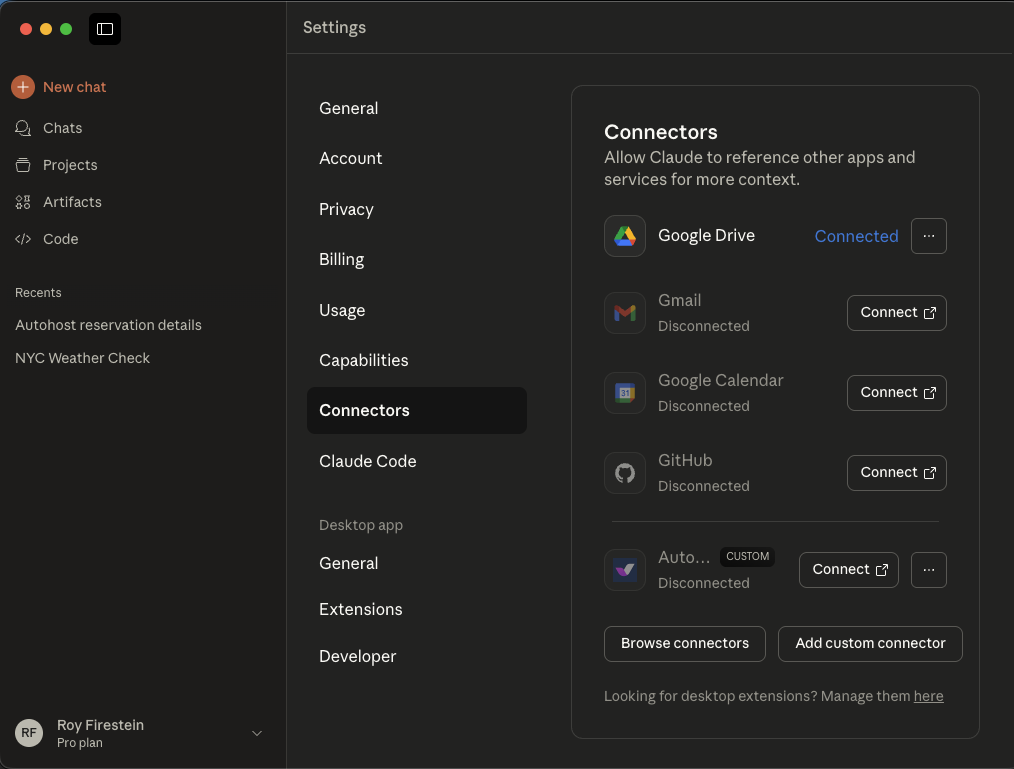Open Chats from the sidebar icon
Image resolution: width=1014 pixels, height=769 pixels.
click(22, 128)
